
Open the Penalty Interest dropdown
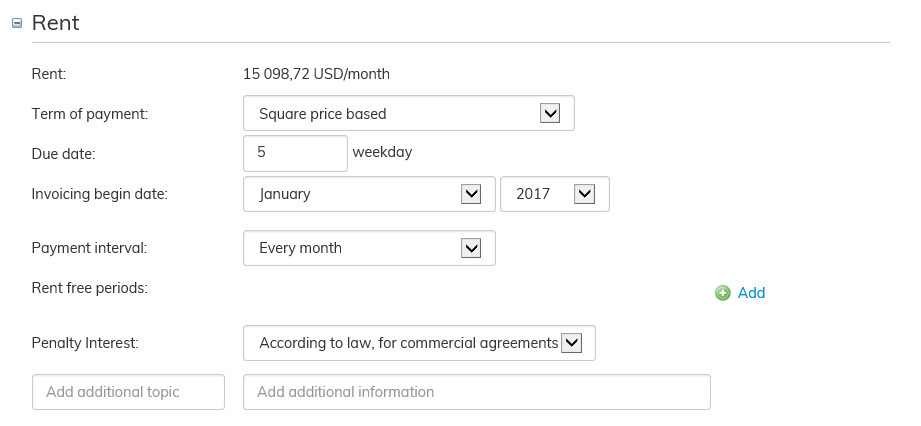tap(418, 343)
